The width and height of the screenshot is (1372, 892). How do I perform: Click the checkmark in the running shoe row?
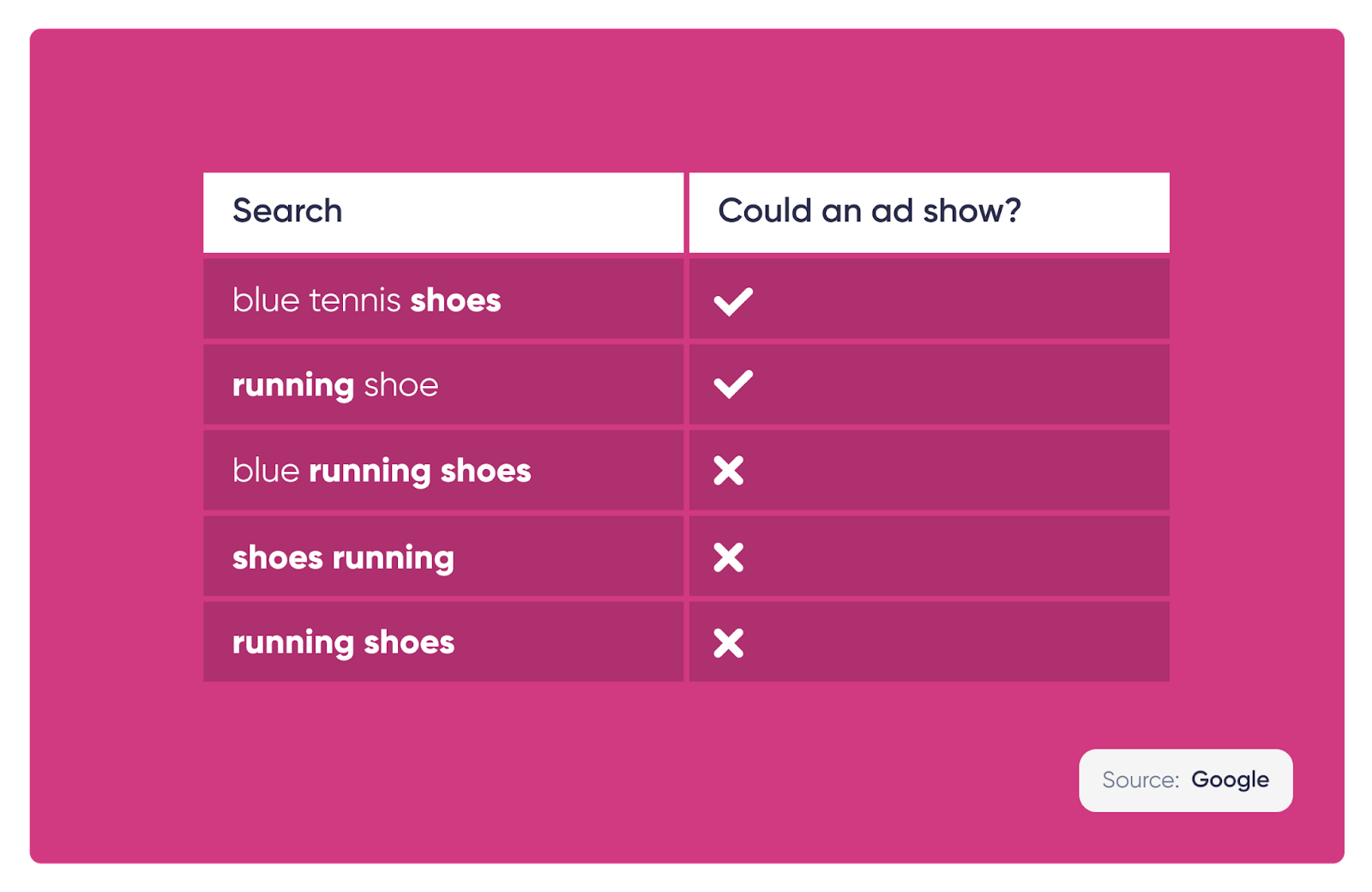coord(733,384)
